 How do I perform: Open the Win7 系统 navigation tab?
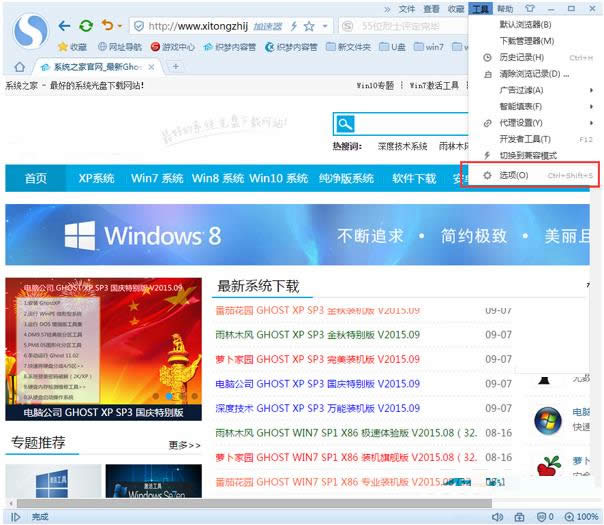click(x=157, y=178)
